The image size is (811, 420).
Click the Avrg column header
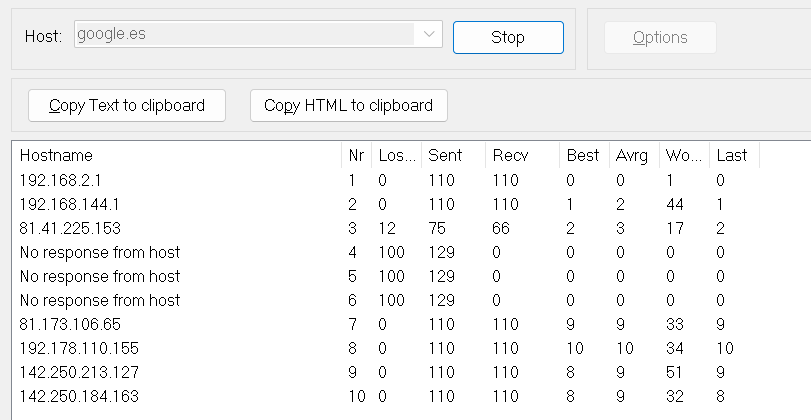pyautogui.click(x=632, y=156)
